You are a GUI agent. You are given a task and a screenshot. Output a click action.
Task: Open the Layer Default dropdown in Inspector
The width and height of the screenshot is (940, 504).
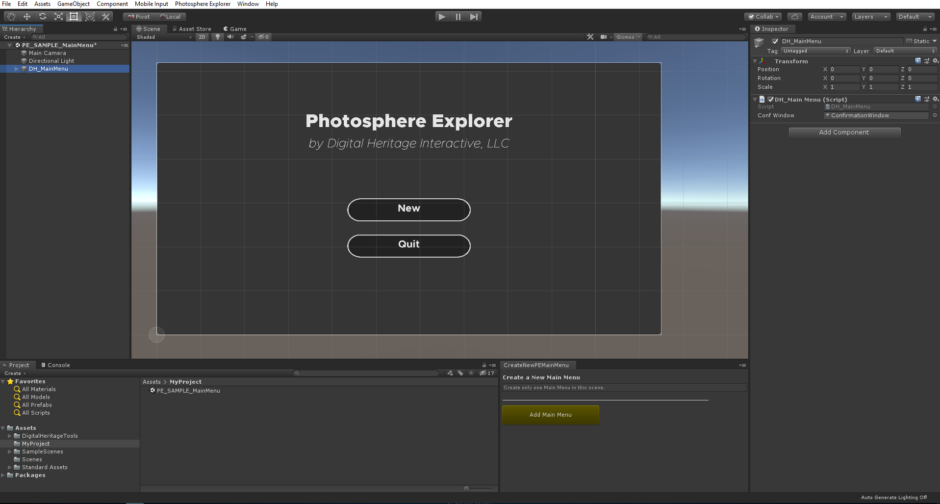tap(905, 51)
